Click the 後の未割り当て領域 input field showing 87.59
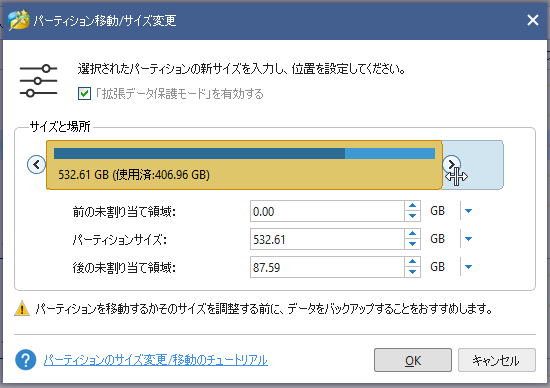Viewport: 550px width, 388px height. pos(327,267)
